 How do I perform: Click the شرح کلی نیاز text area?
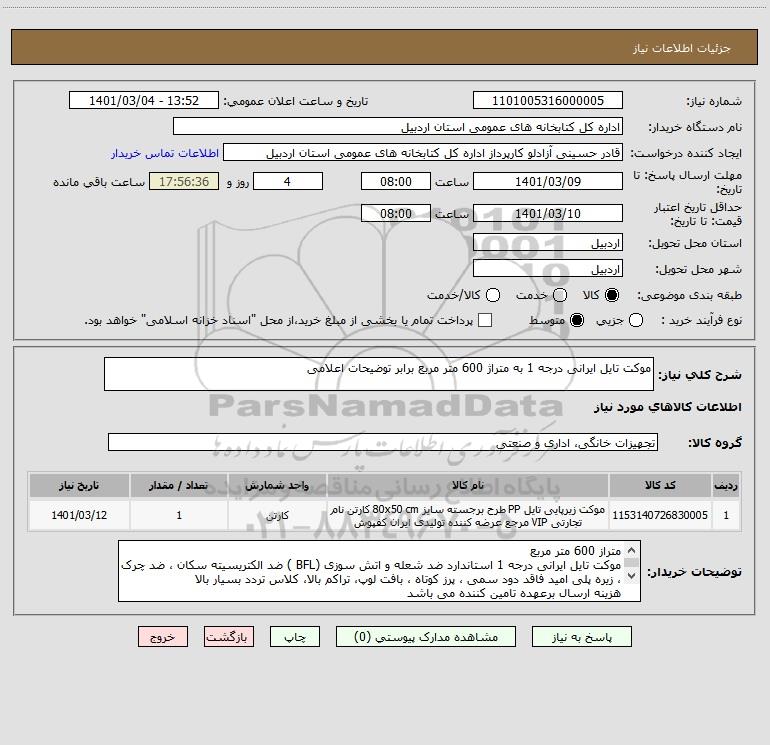click(x=379, y=374)
